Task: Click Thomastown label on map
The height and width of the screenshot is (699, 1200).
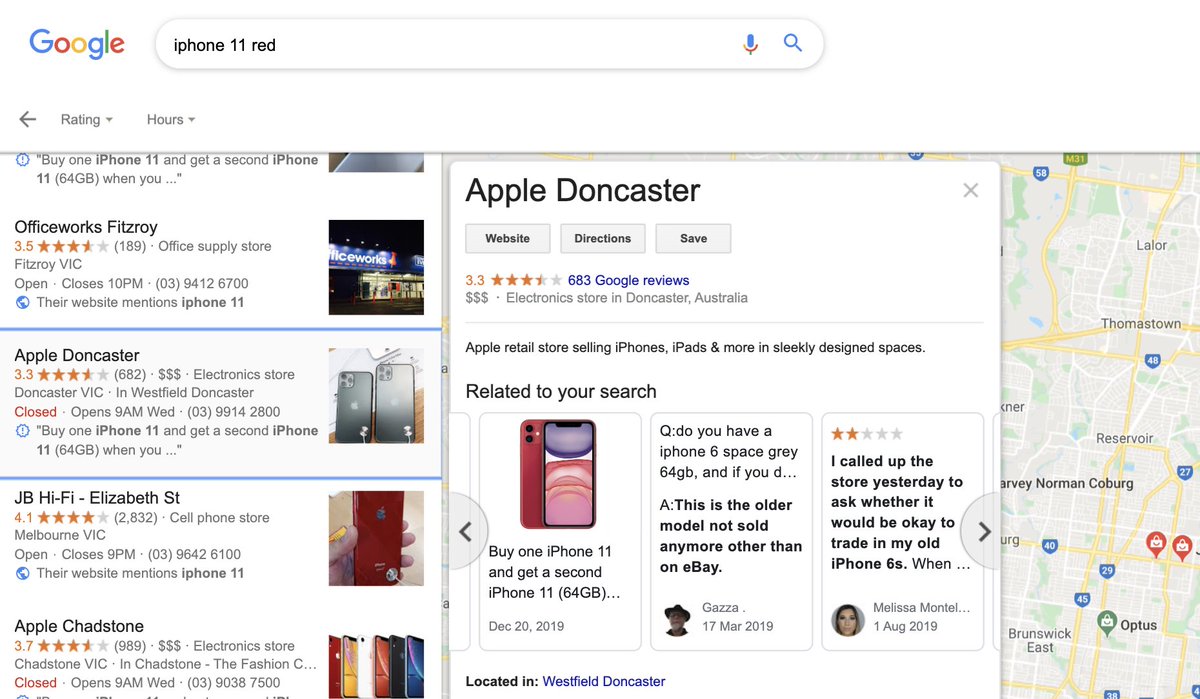Action: pos(1140,324)
